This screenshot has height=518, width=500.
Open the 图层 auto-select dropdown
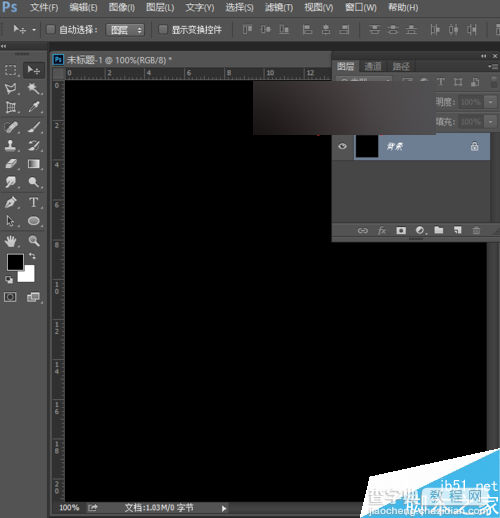125,30
